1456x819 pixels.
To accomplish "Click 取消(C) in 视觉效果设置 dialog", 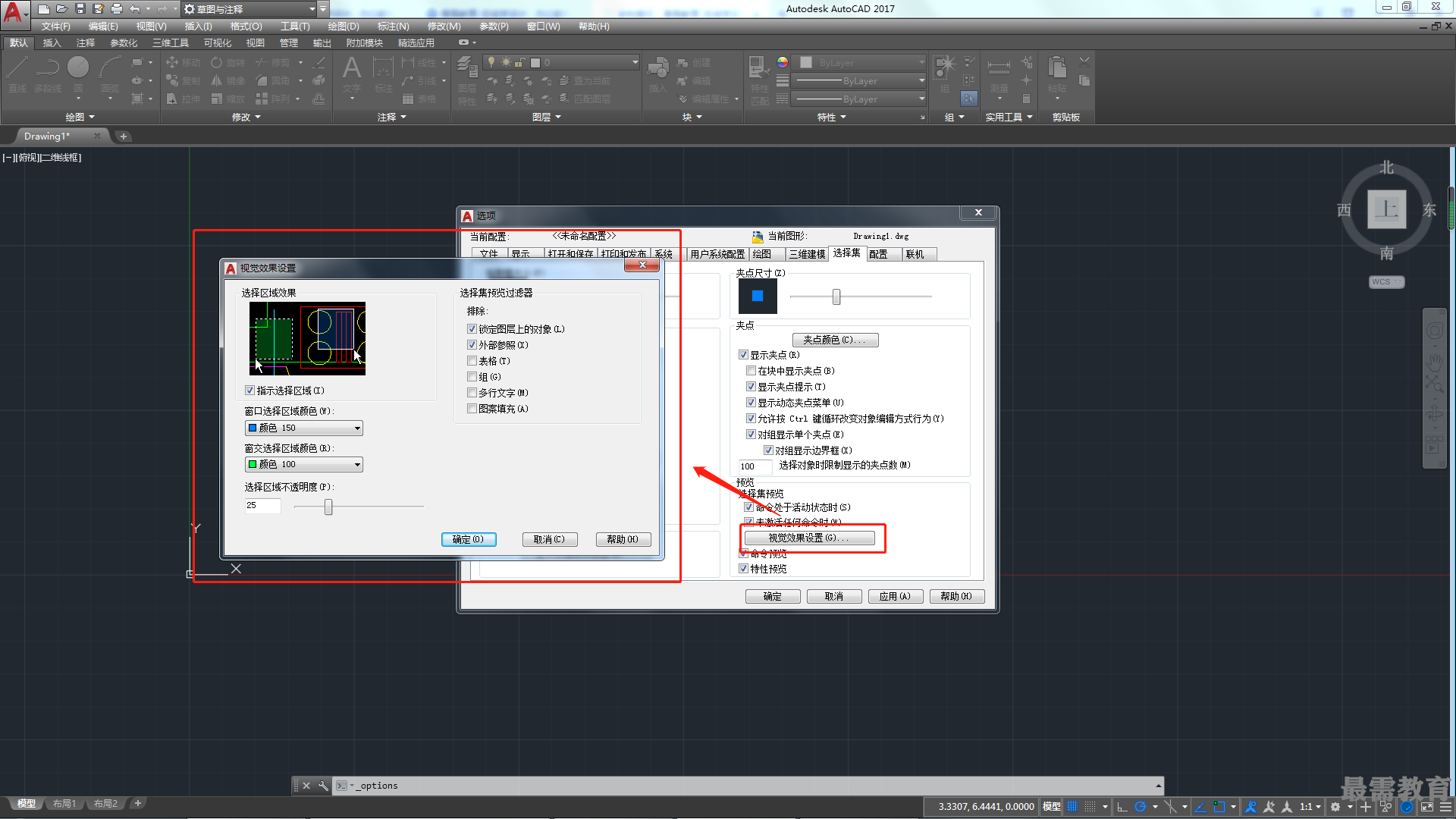I will click(549, 539).
